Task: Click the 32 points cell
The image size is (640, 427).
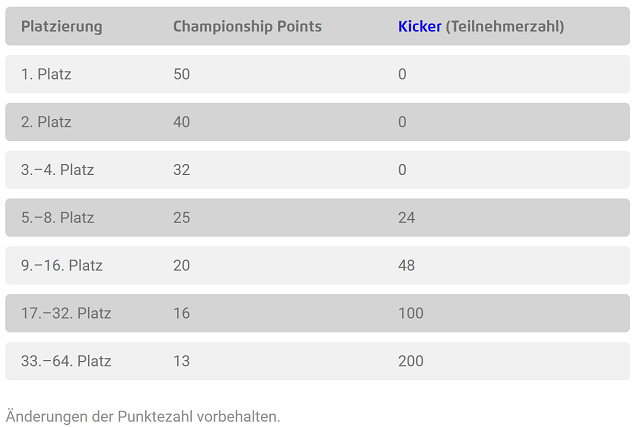Action: (x=182, y=170)
